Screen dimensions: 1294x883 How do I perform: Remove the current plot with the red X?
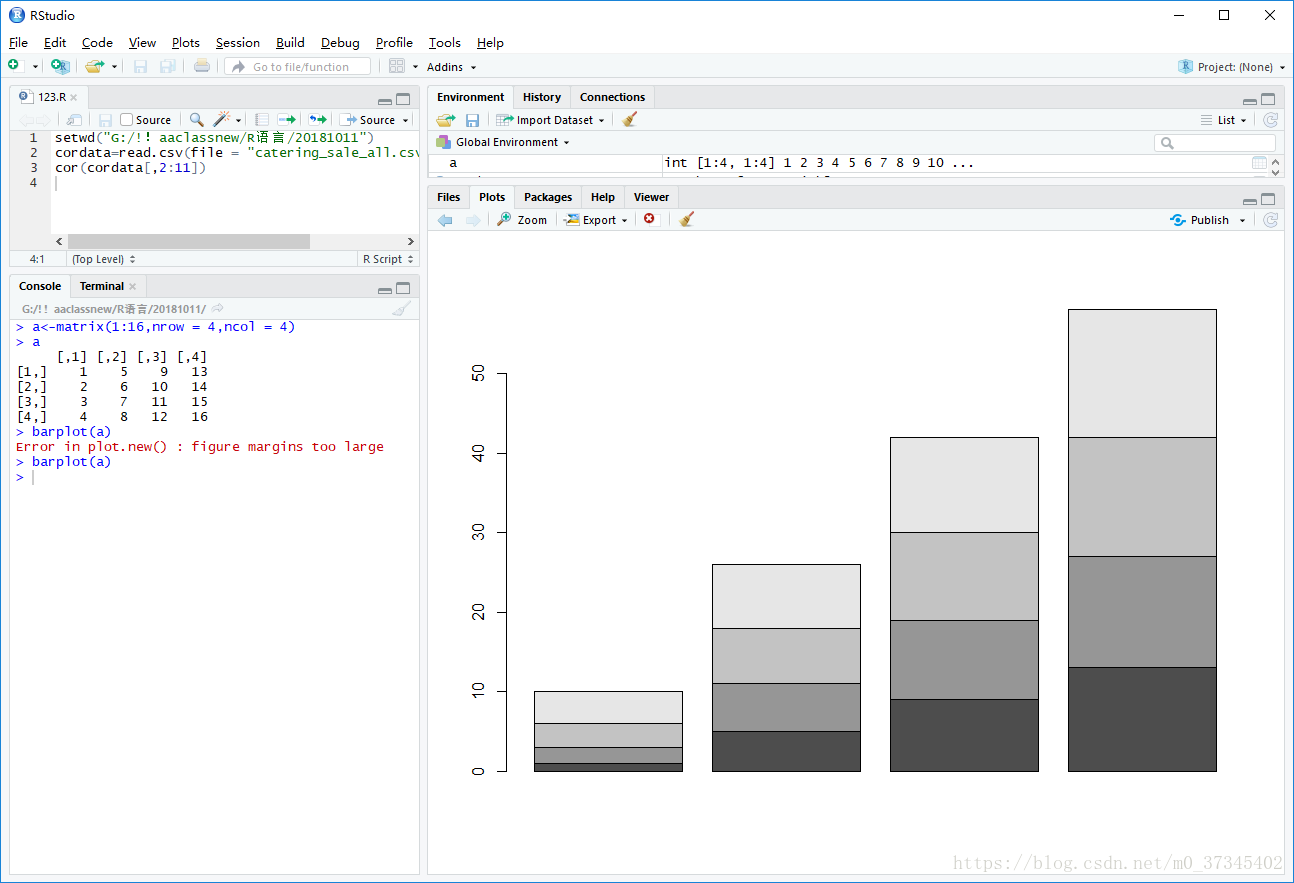point(650,219)
